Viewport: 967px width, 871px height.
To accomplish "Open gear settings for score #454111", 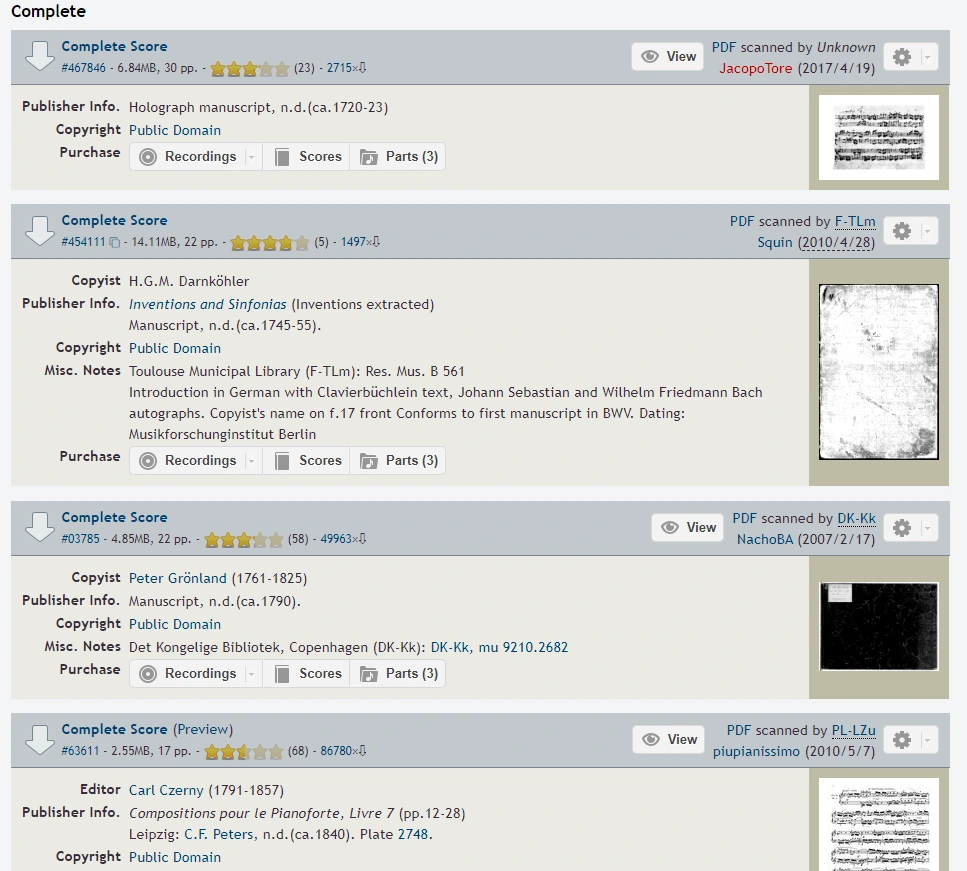I will pyautogui.click(x=902, y=231).
